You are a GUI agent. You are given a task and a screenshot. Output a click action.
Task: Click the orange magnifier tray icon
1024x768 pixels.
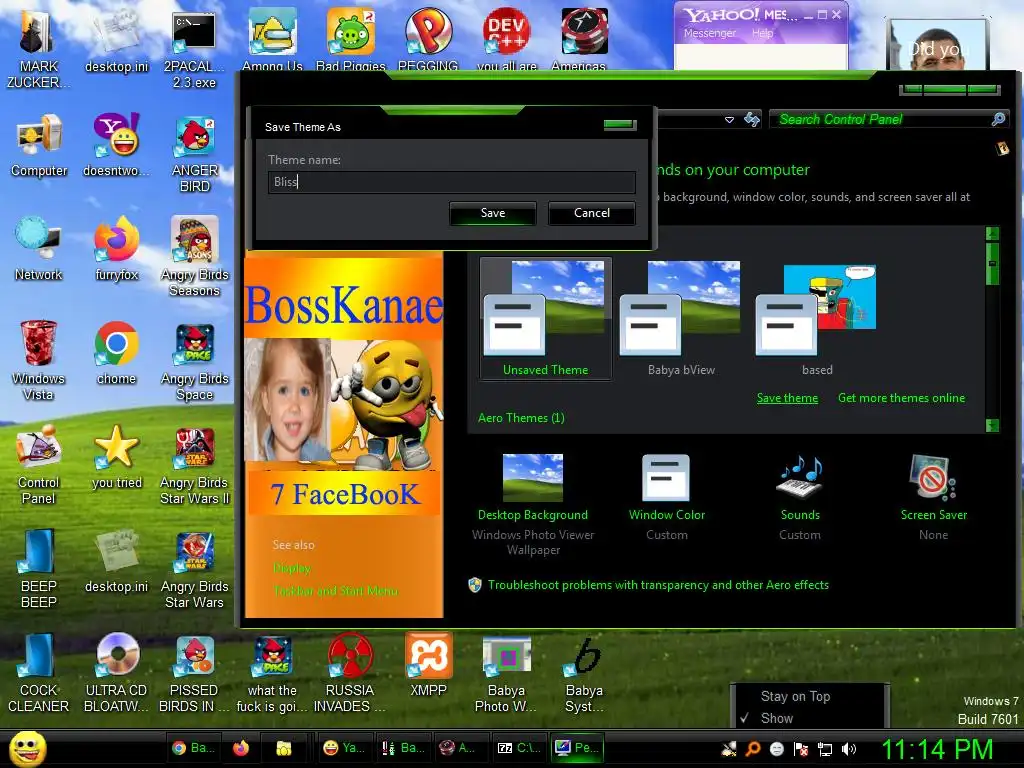(753, 749)
